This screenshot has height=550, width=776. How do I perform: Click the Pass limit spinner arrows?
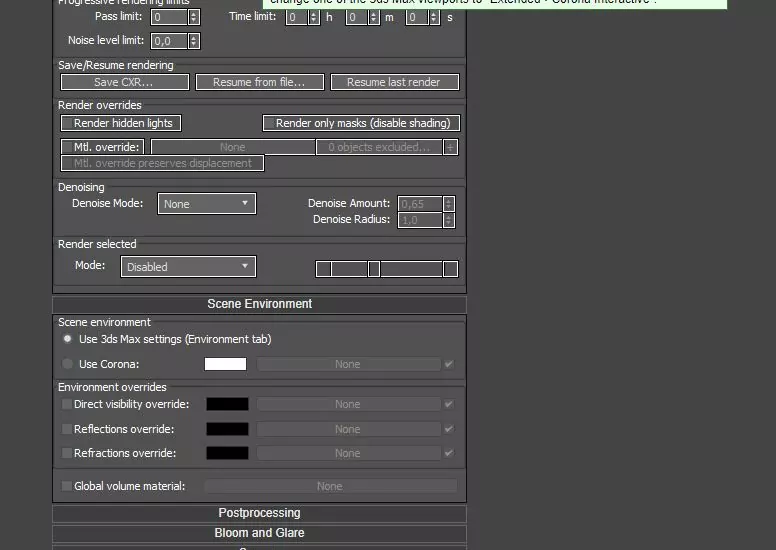194,17
